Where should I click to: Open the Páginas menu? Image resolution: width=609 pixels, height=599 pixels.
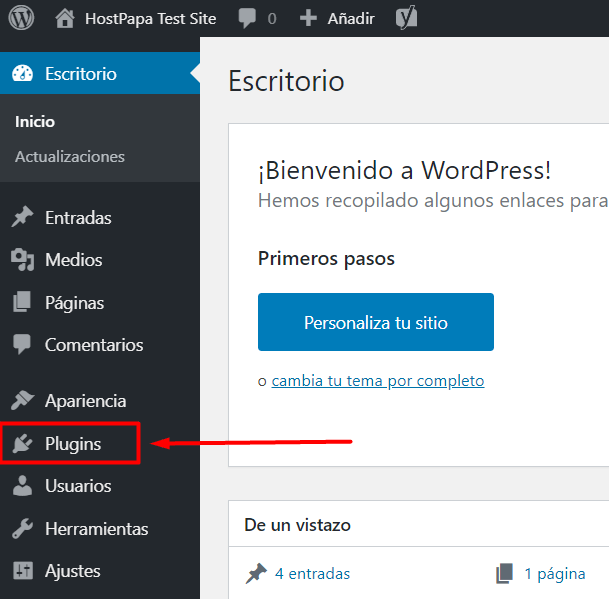click(100, 303)
